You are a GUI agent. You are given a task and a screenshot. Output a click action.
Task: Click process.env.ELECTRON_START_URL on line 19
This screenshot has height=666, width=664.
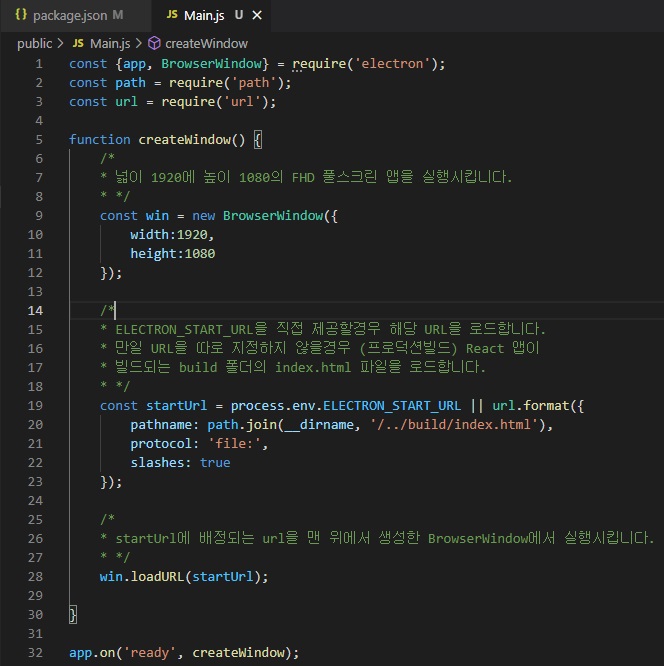(x=345, y=406)
